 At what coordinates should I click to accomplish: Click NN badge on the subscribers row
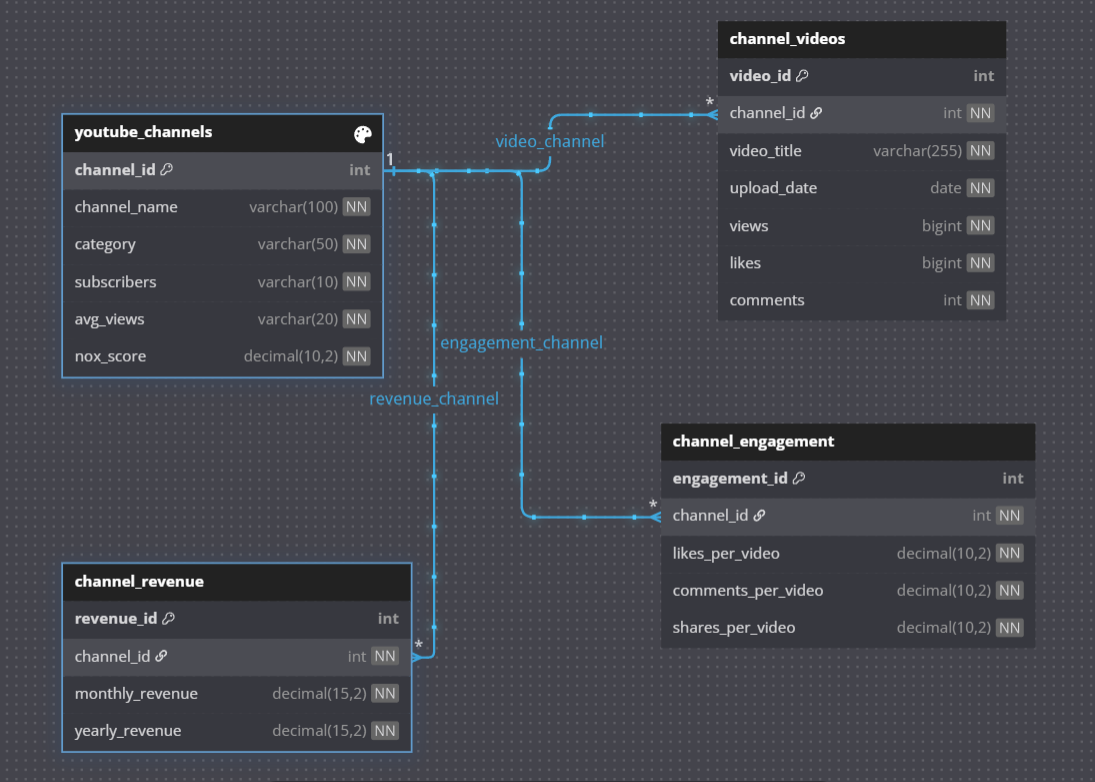[x=356, y=282]
